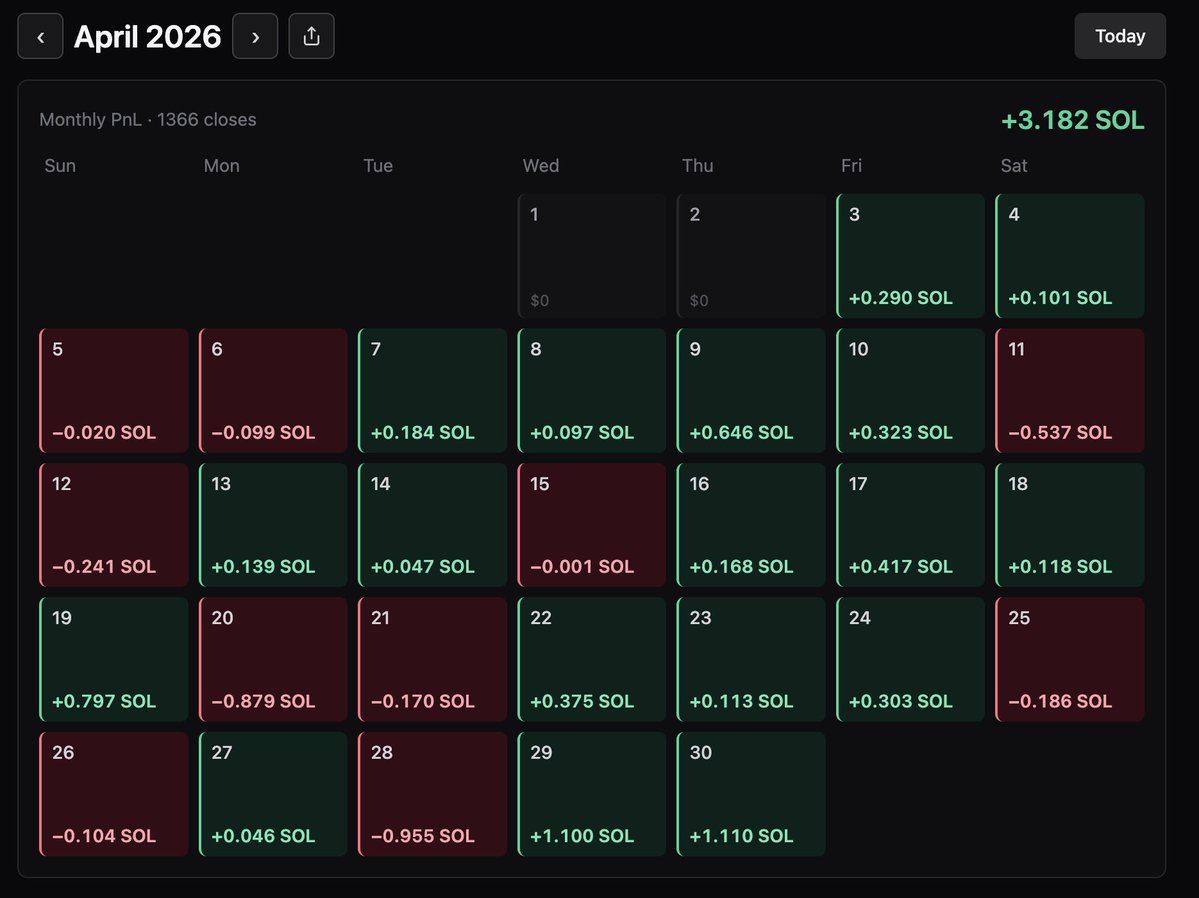Open day 5 with −0.020 SOL
Image resolution: width=1199 pixels, height=898 pixels.
tap(114, 390)
